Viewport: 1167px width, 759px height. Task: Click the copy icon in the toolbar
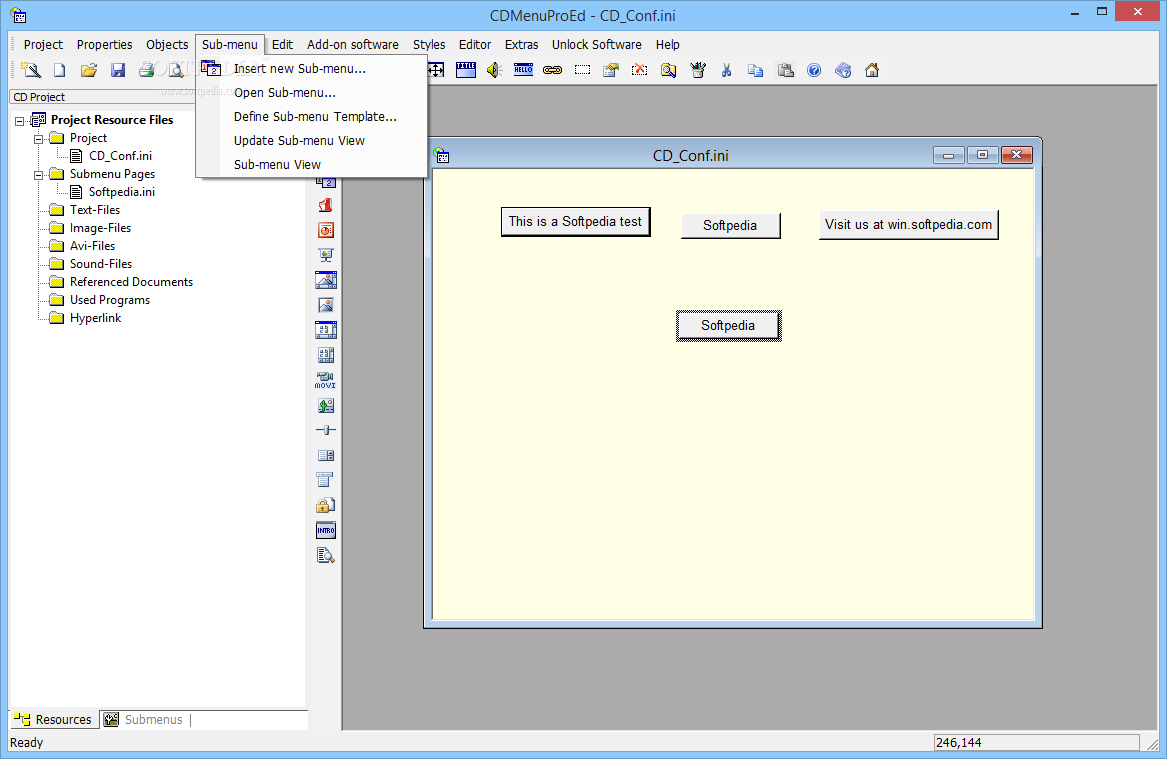[x=755, y=70]
